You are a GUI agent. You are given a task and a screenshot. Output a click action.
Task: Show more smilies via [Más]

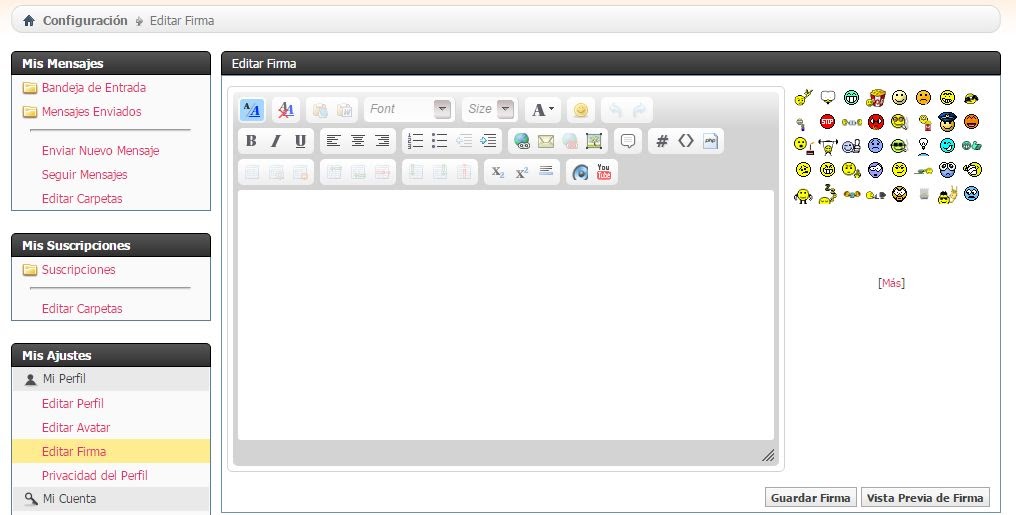pyautogui.click(x=891, y=283)
